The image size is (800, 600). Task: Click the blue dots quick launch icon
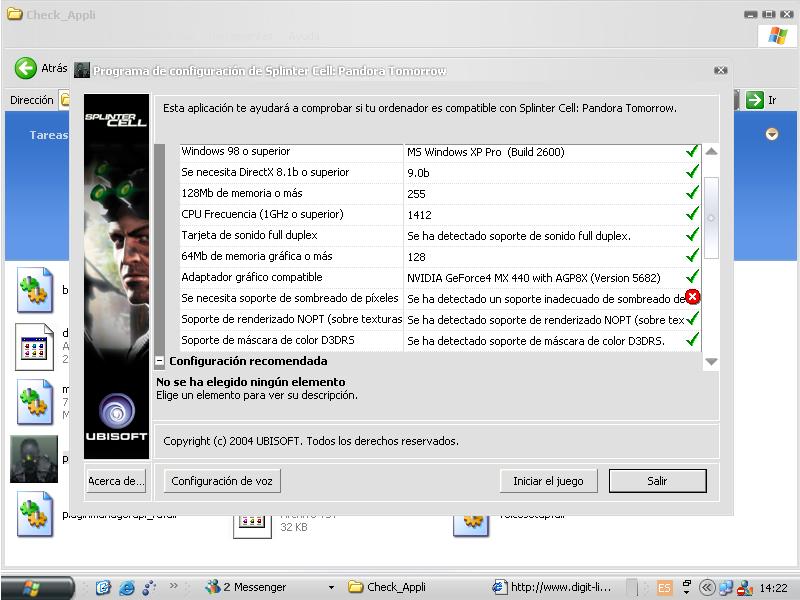pyautogui.click(x=149, y=588)
